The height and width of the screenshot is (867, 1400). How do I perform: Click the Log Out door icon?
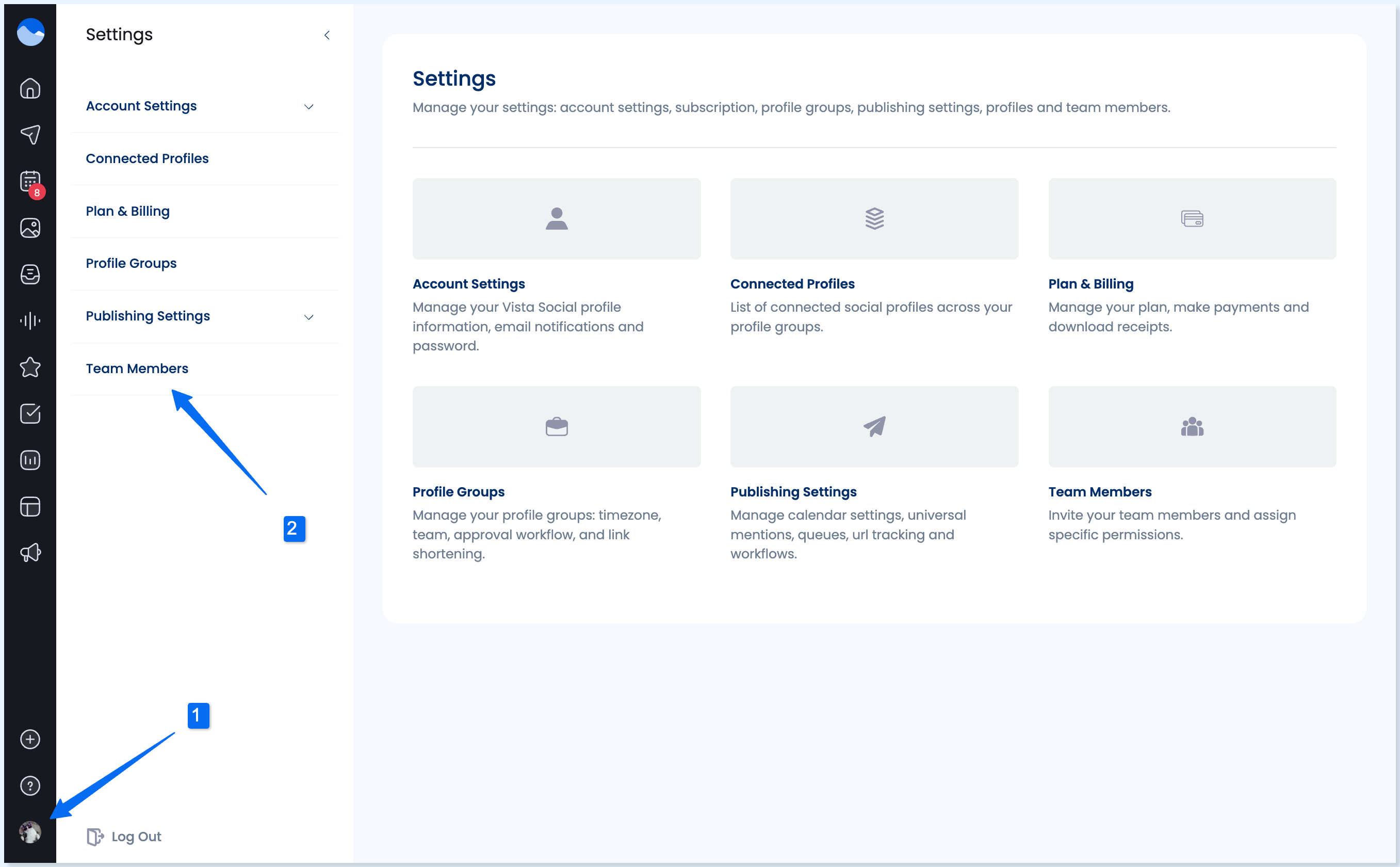point(95,837)
